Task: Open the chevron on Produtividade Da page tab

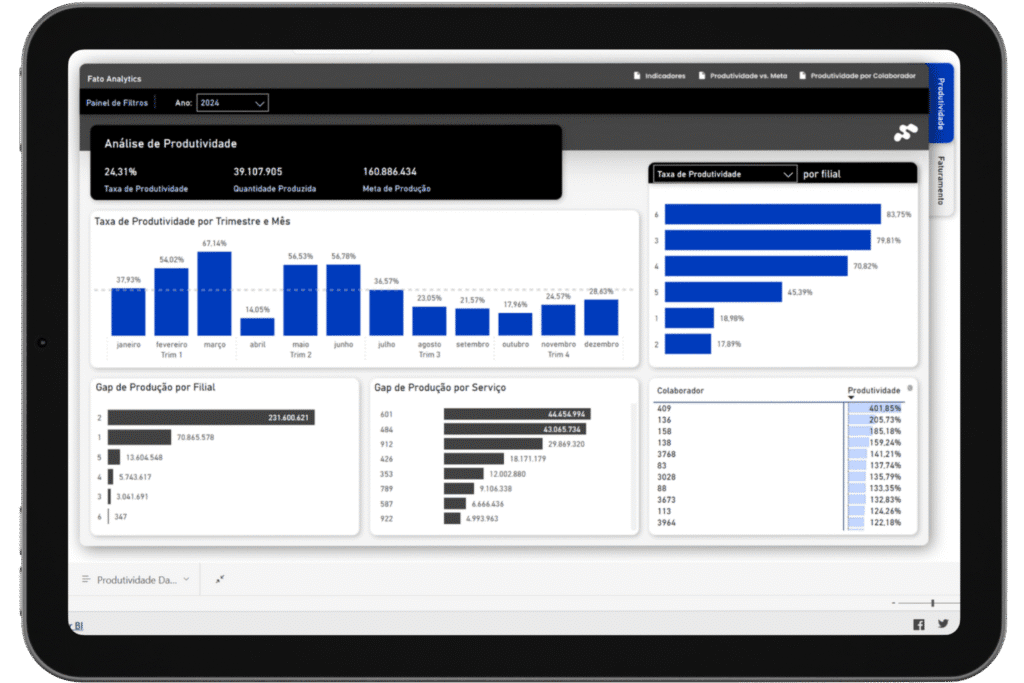Action: pos(186,579)
